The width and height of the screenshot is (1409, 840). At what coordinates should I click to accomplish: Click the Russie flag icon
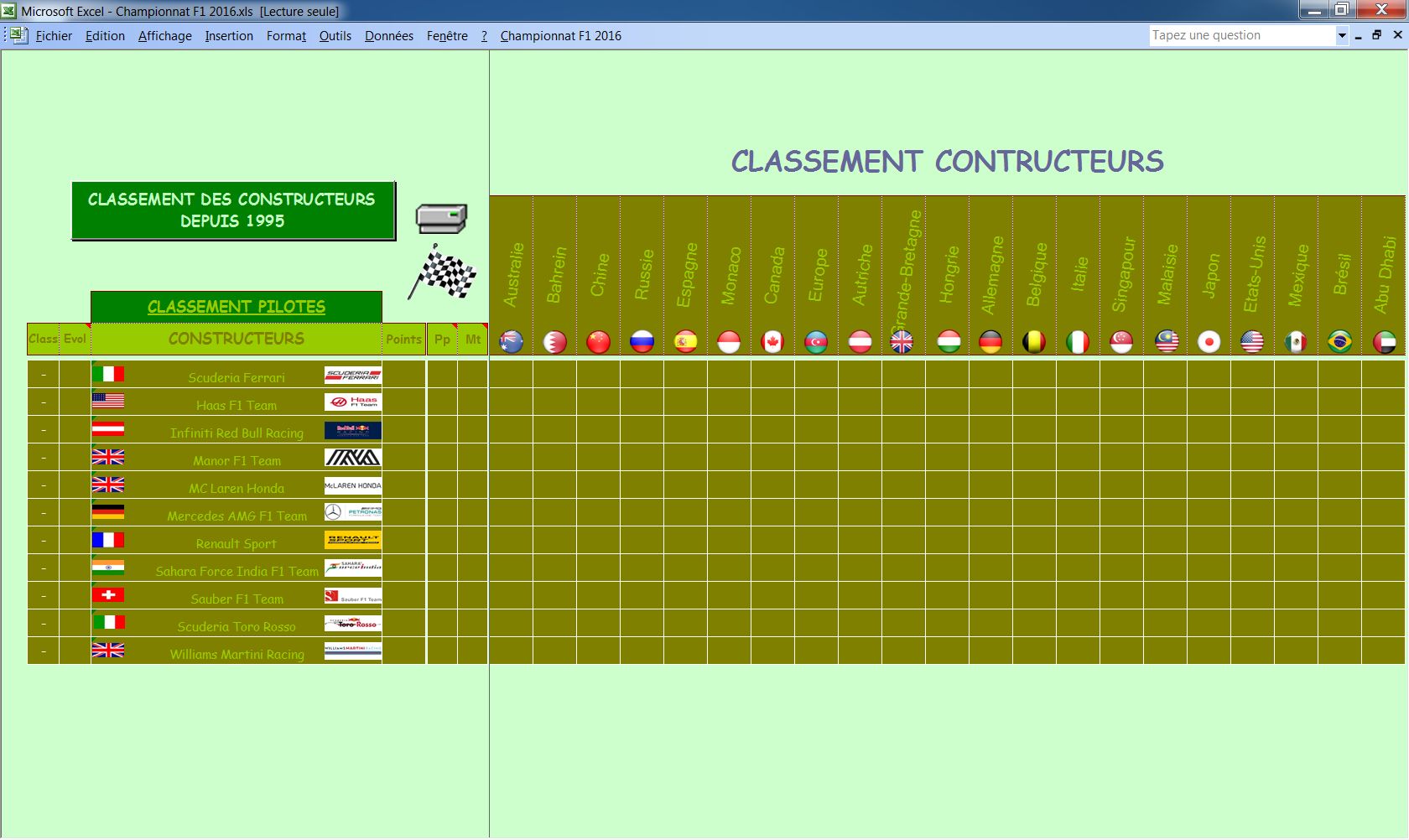(x=642, y=342)
